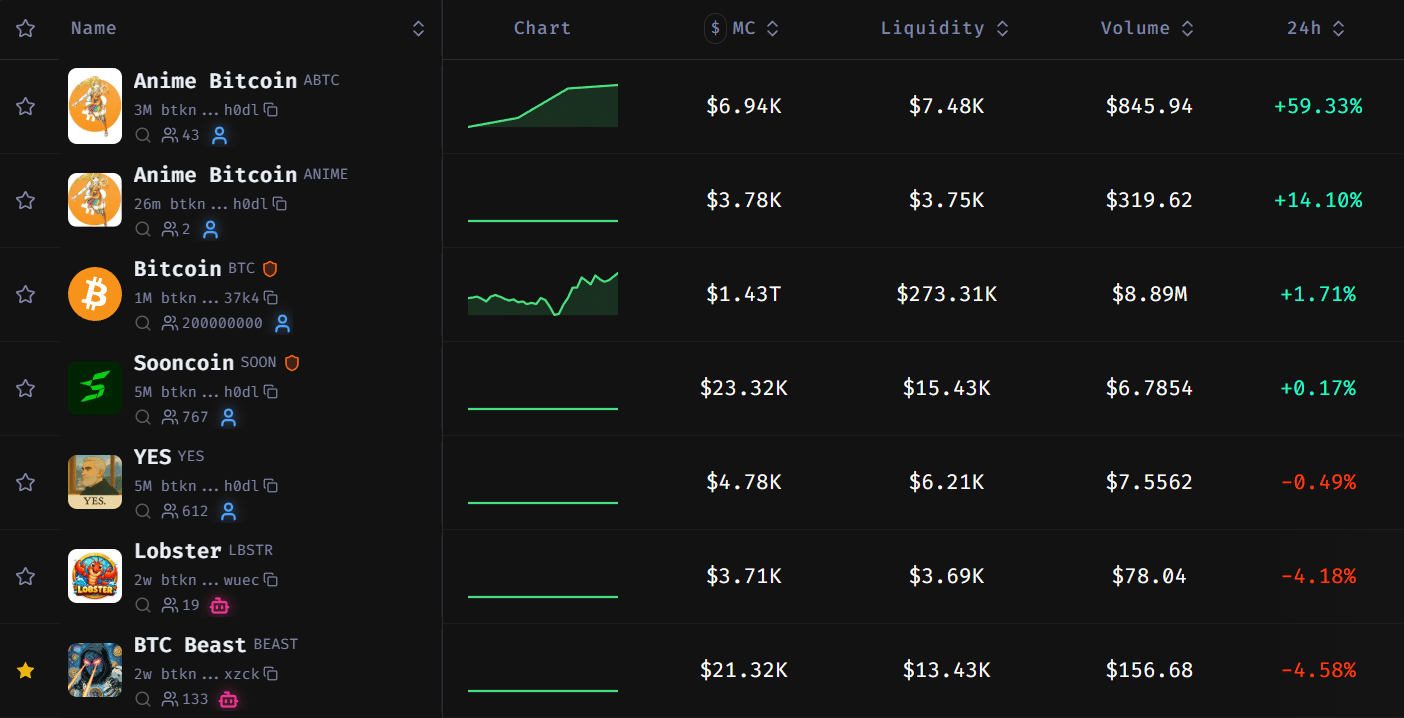Viewport: 1404px width, 718px height.
Task: Click the holders icon on the BTC Beast row
Action: click(170, 699)
